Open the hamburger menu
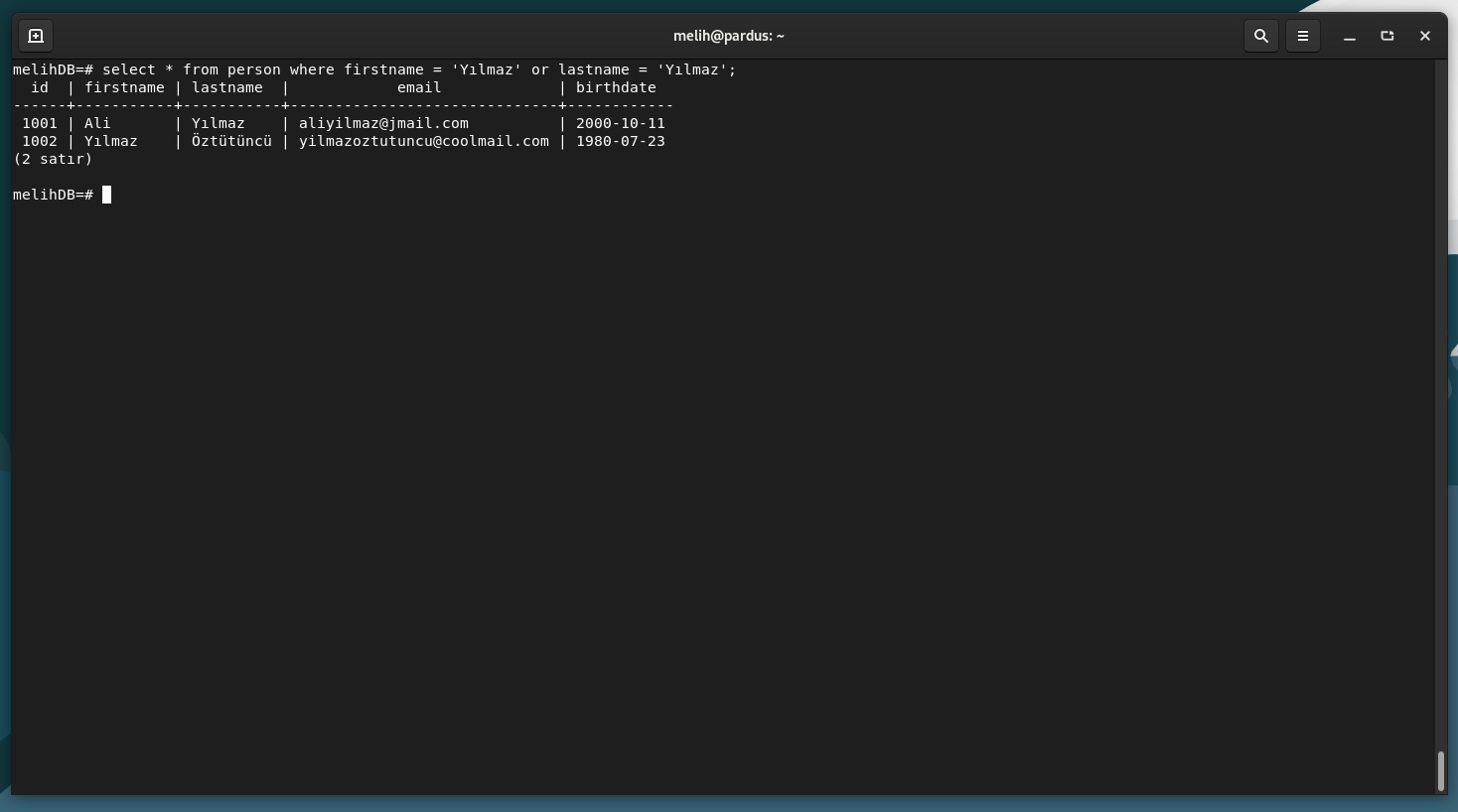Viewport: 1458px width, 812px height. coord(1303,36)
